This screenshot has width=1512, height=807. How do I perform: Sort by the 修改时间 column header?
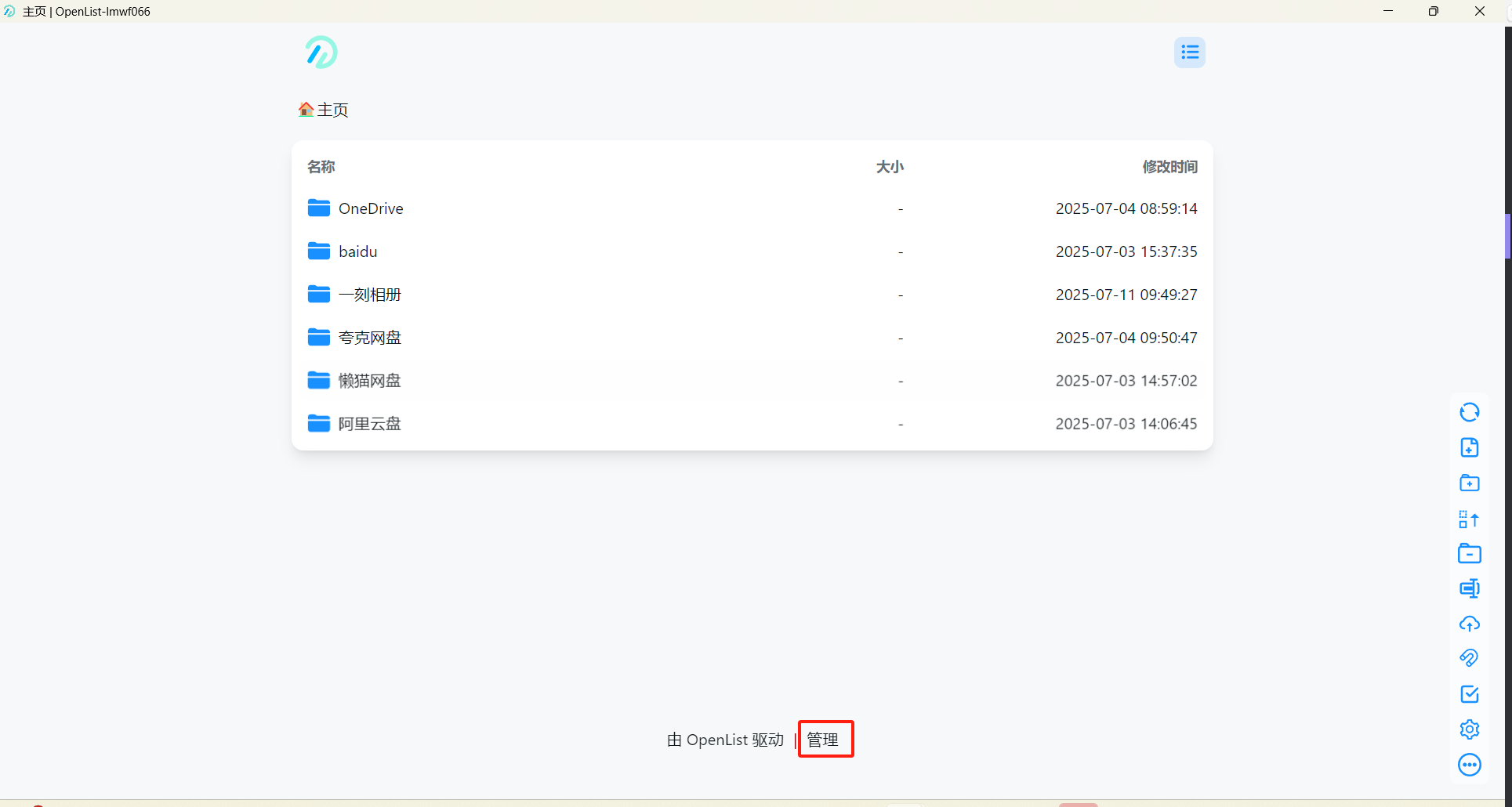1169,167
